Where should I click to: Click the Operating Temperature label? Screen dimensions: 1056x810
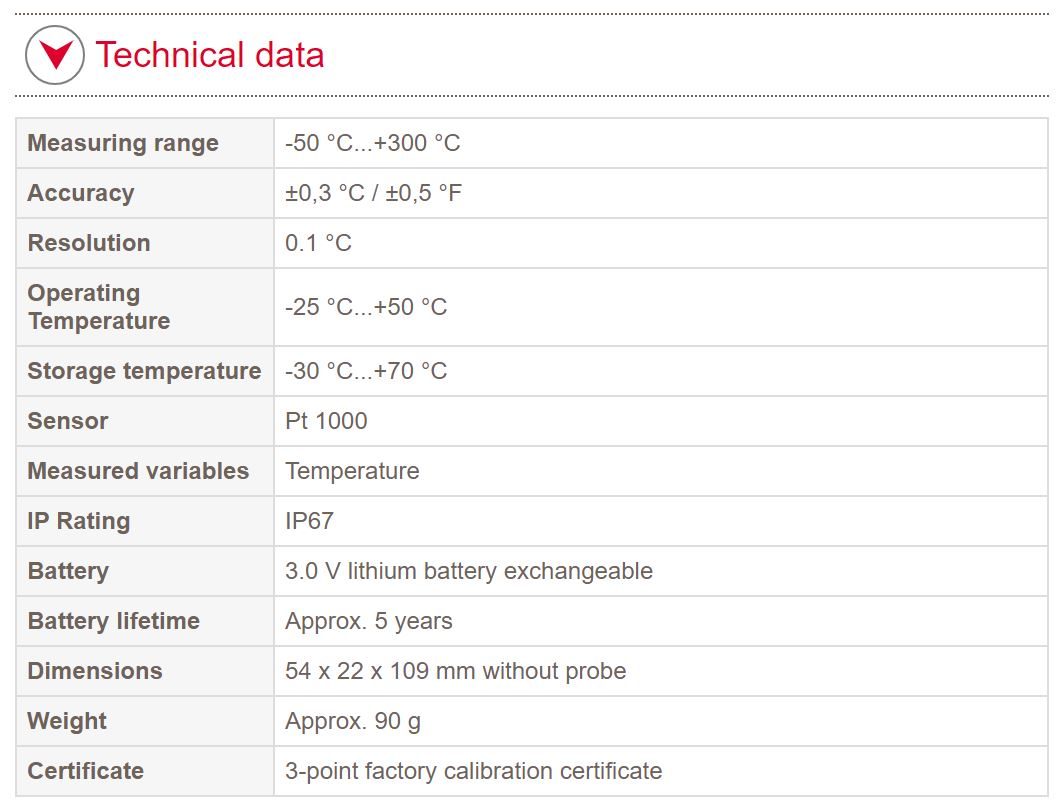[98, 307]
